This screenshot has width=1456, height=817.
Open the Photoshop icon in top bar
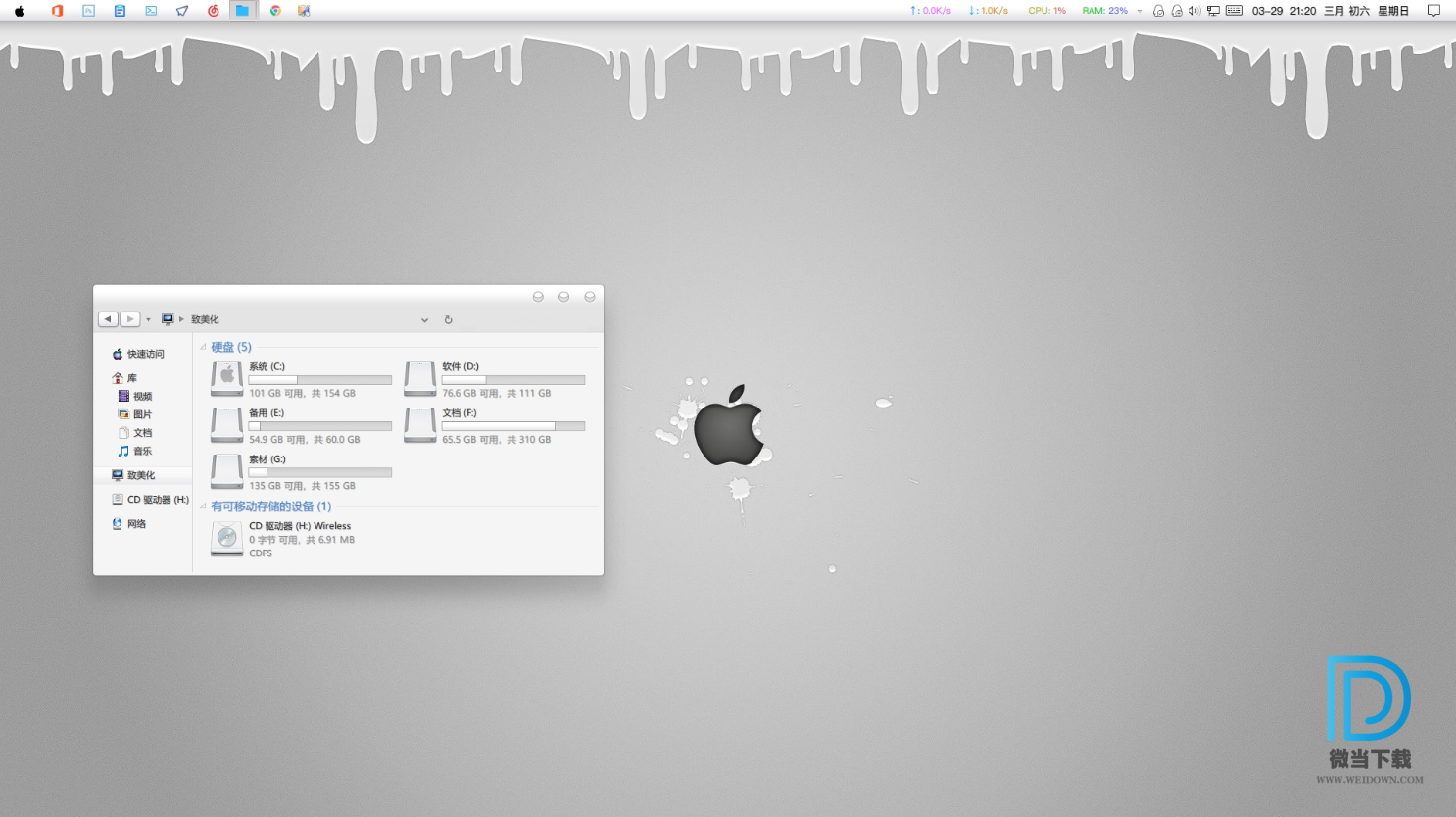coord(88,11)
